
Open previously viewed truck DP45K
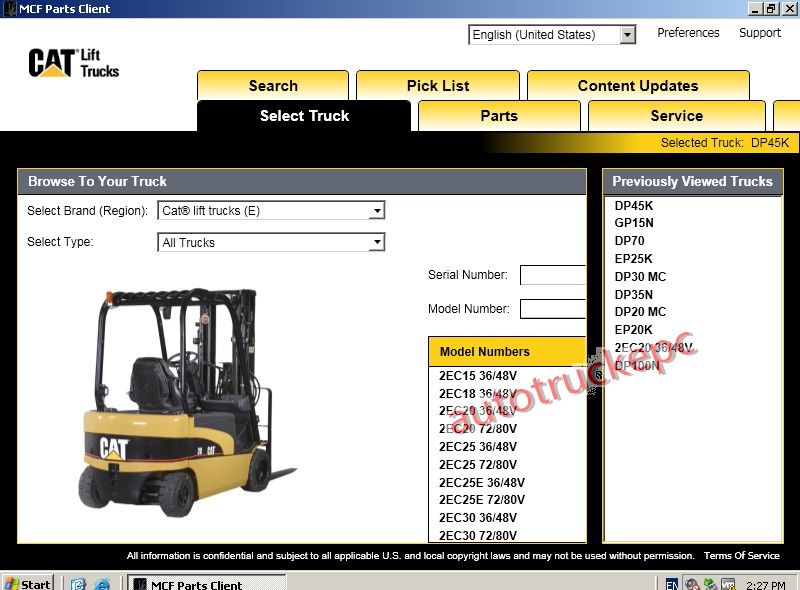(x=633, y=206)
